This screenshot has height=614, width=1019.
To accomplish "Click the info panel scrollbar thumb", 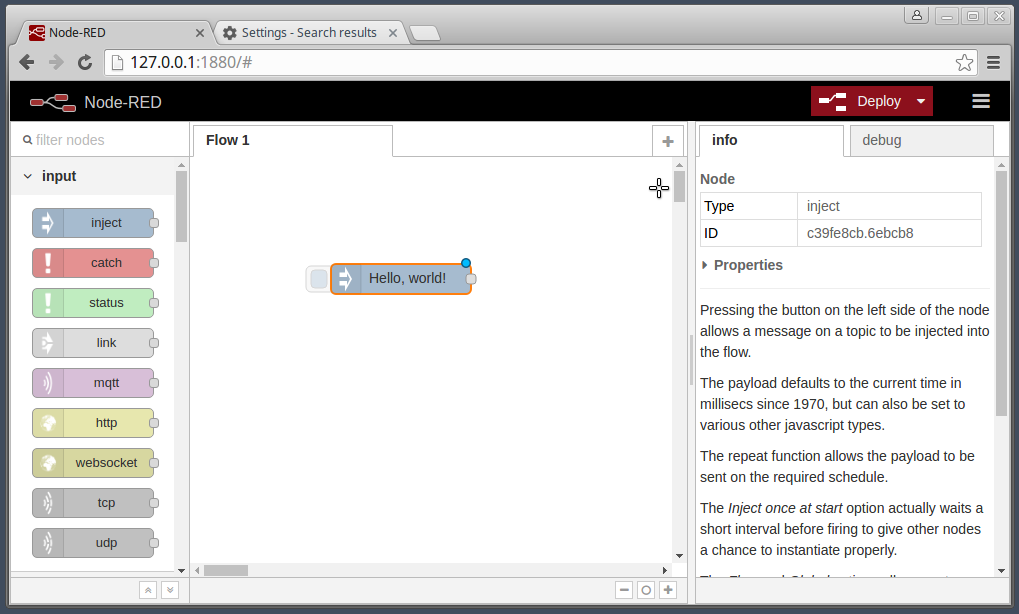I will pos(1001,293).
